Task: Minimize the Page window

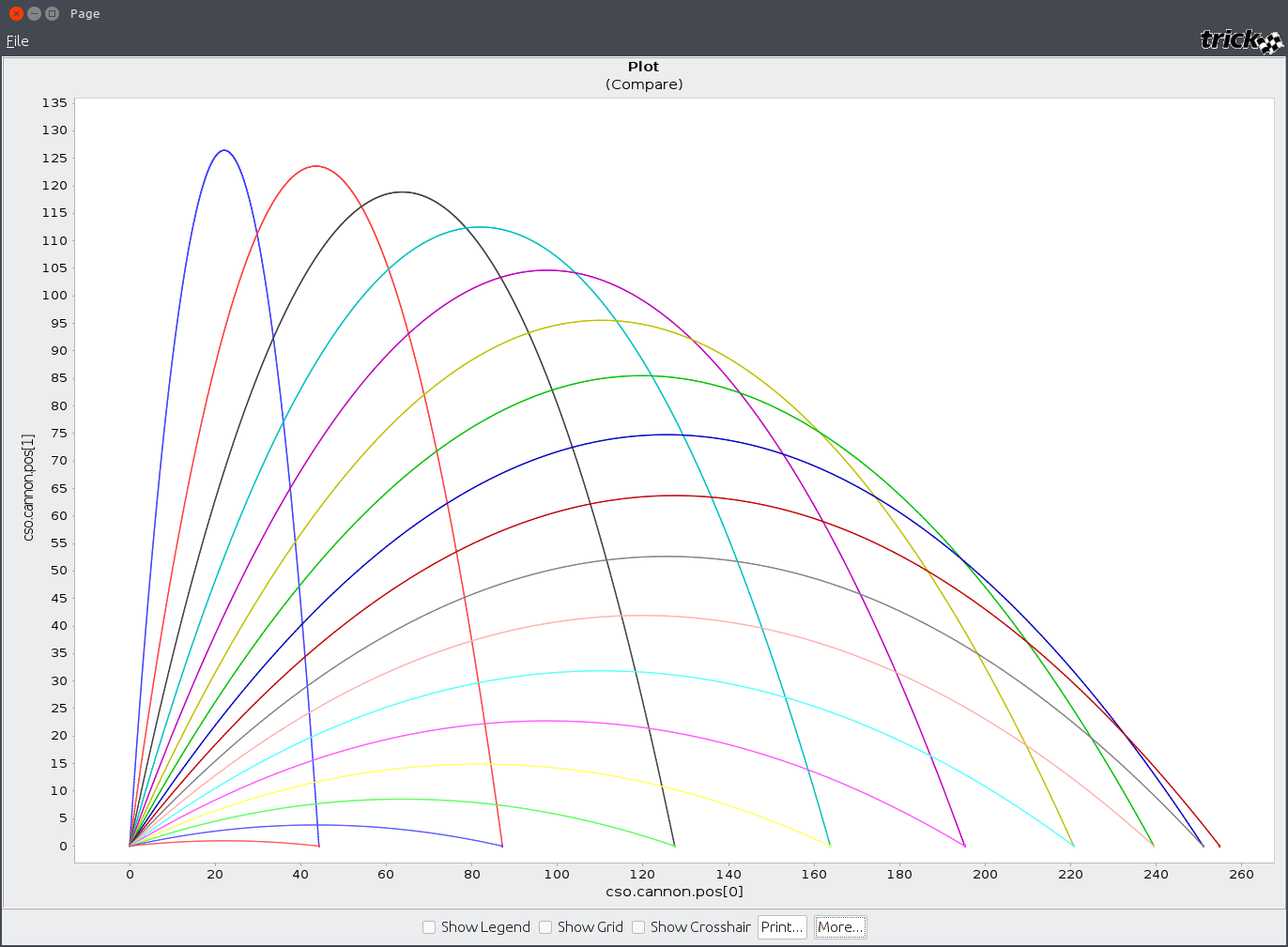Action: click(34, 13)
